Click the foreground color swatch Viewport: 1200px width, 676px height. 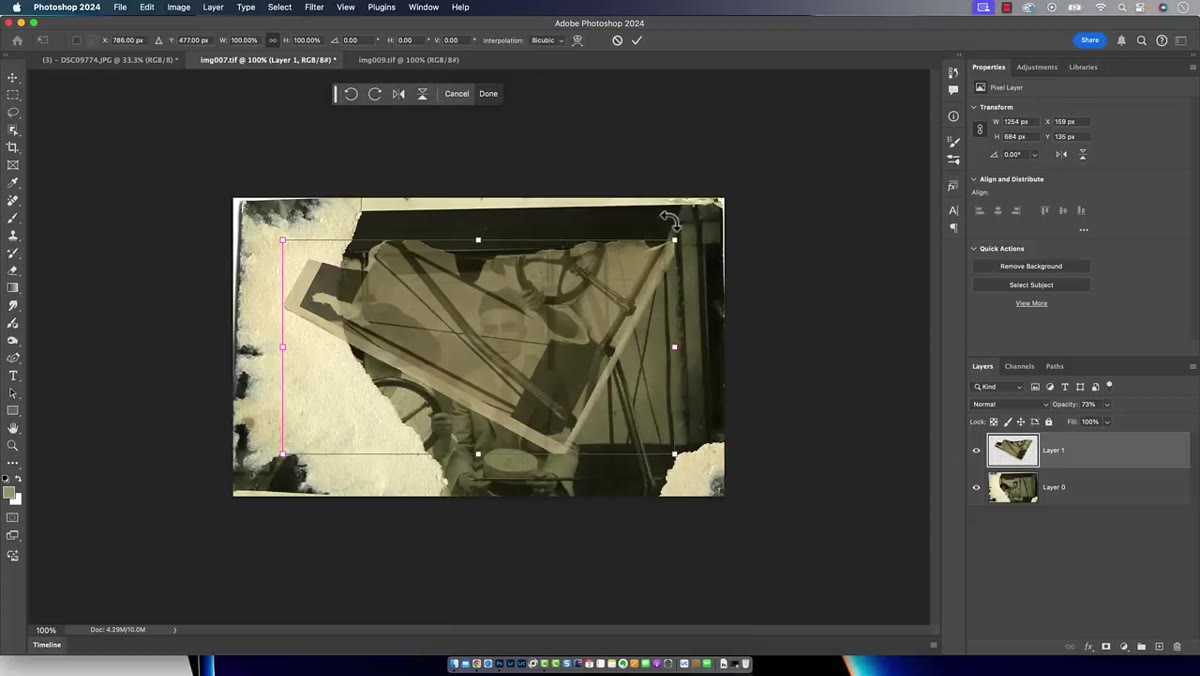point(9,493)
